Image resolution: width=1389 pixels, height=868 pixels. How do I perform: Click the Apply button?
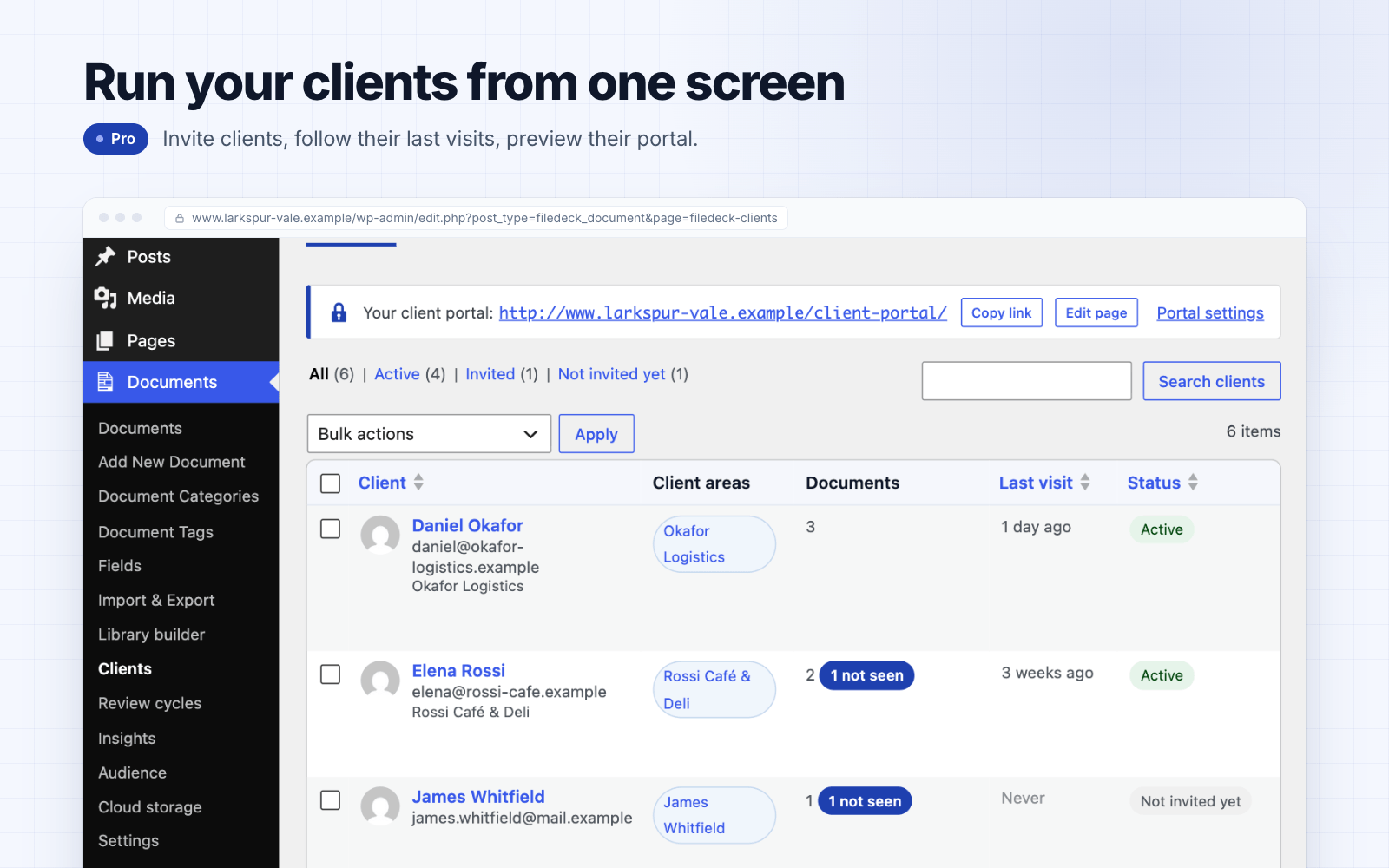(x=596, y=433)
